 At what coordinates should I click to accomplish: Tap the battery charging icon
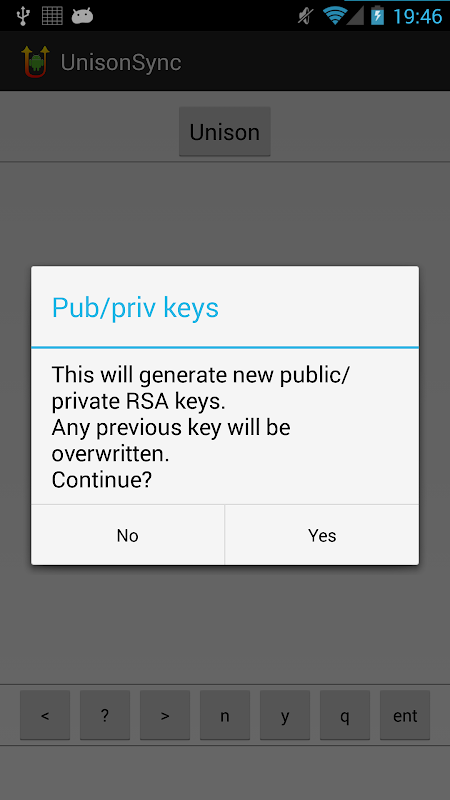pos(377,15)
